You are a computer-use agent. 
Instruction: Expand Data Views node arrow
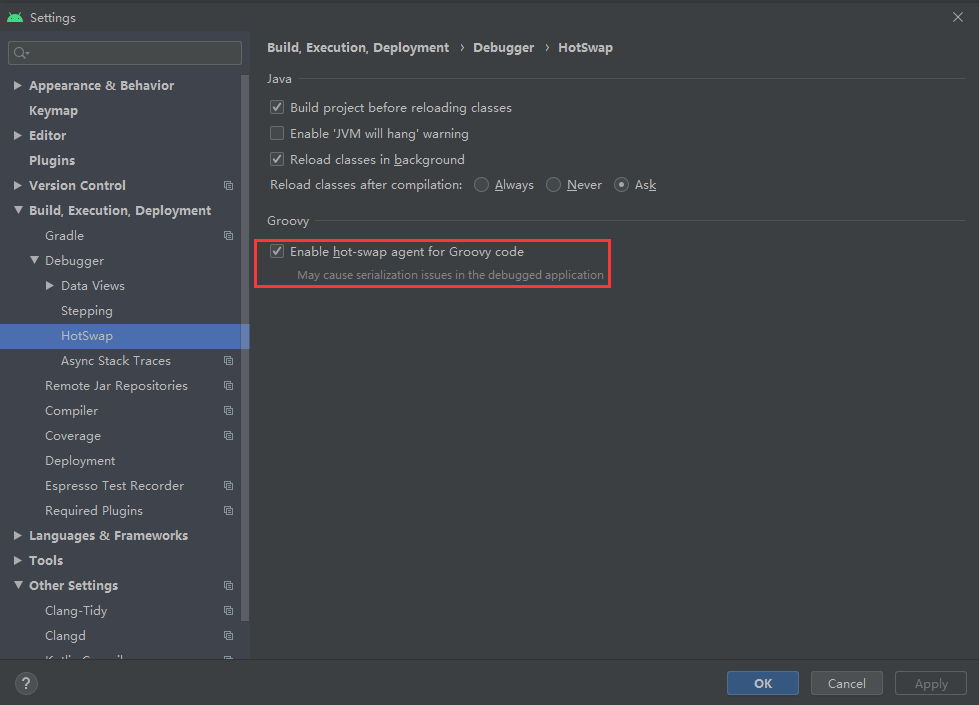pos(50,285)
